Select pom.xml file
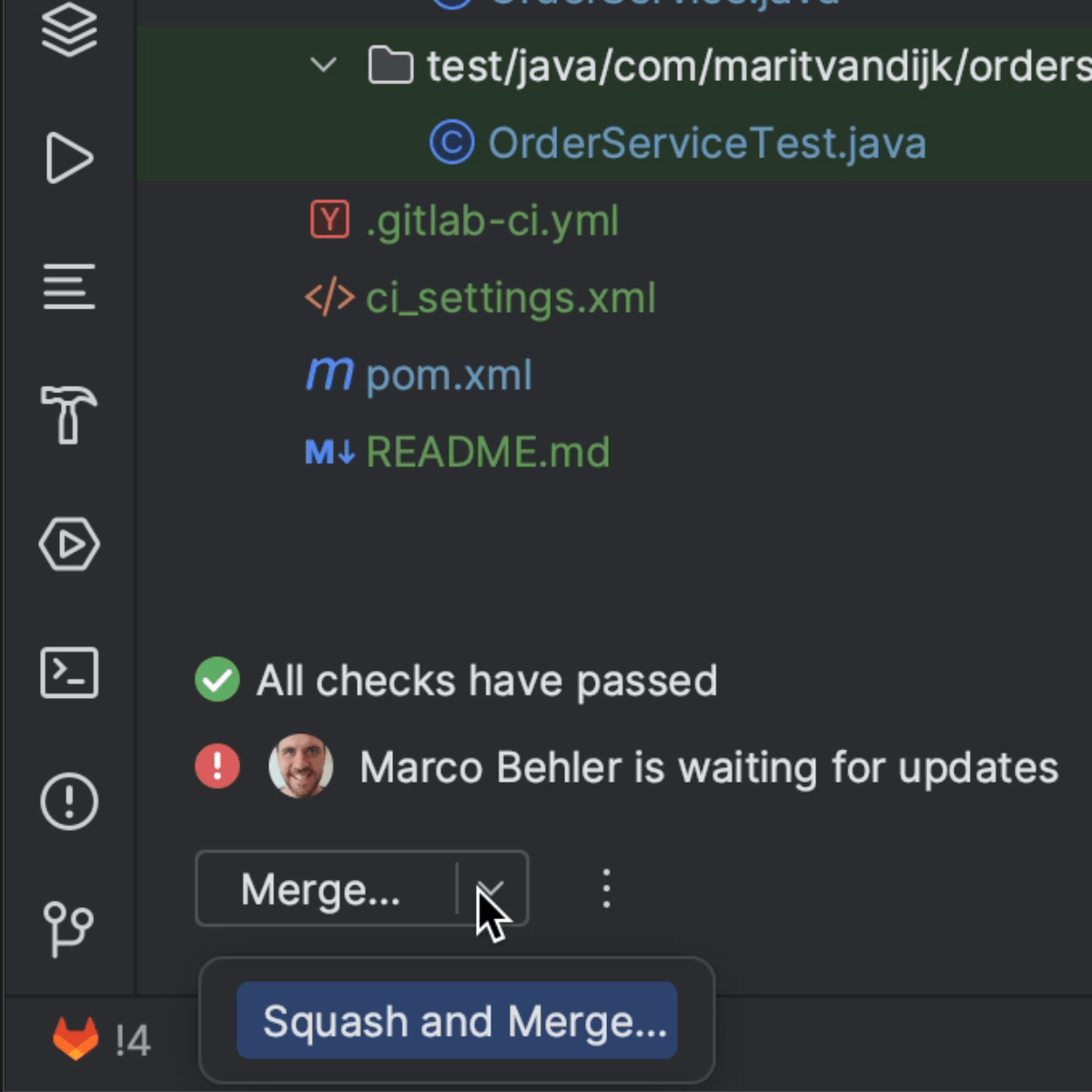The image size is (1092, 1092). tap(449, 376)
